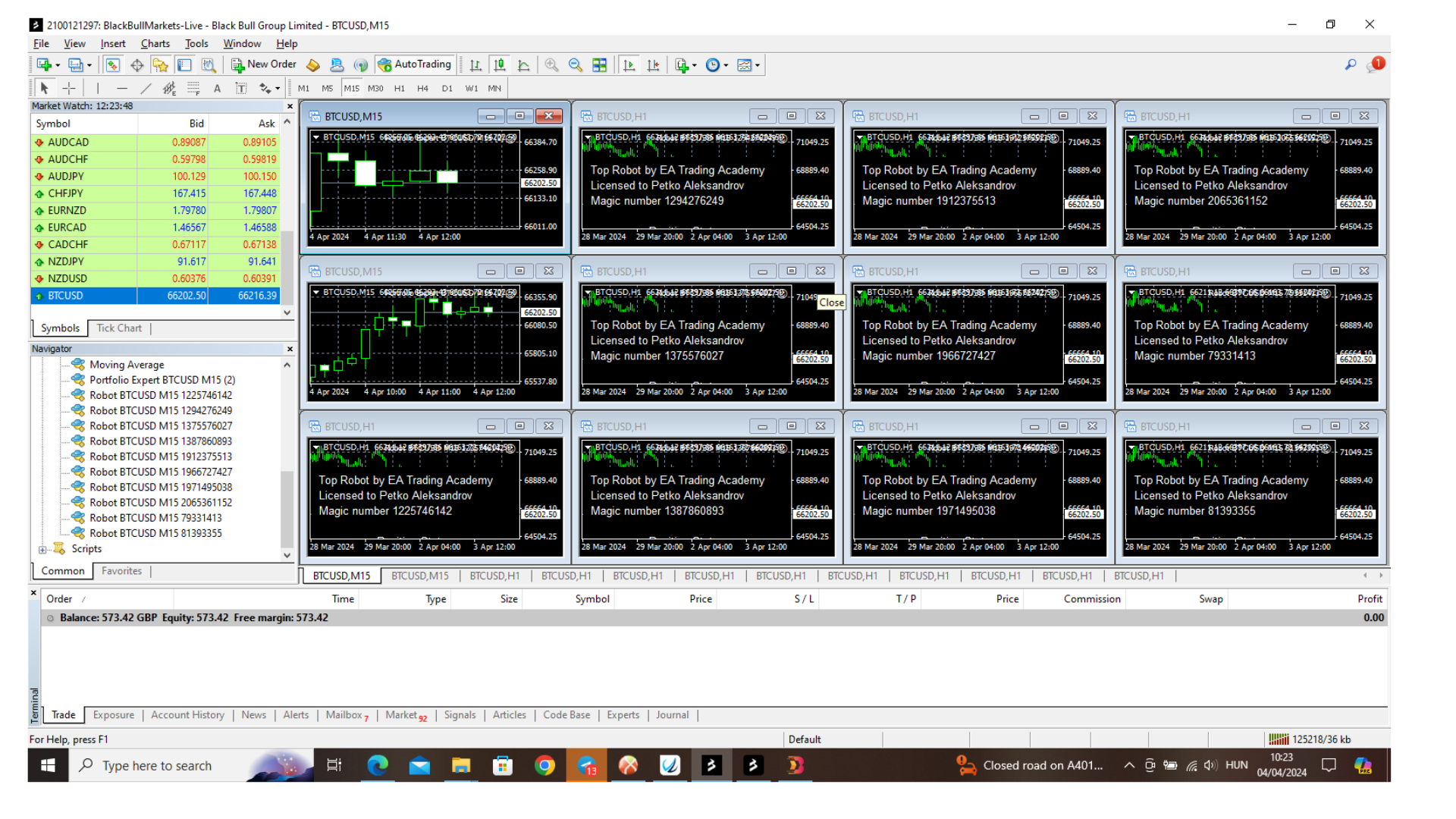1456x819 pixels.
Task: Select the BTCUSD row in Market Watch
Action: point(155,296)
